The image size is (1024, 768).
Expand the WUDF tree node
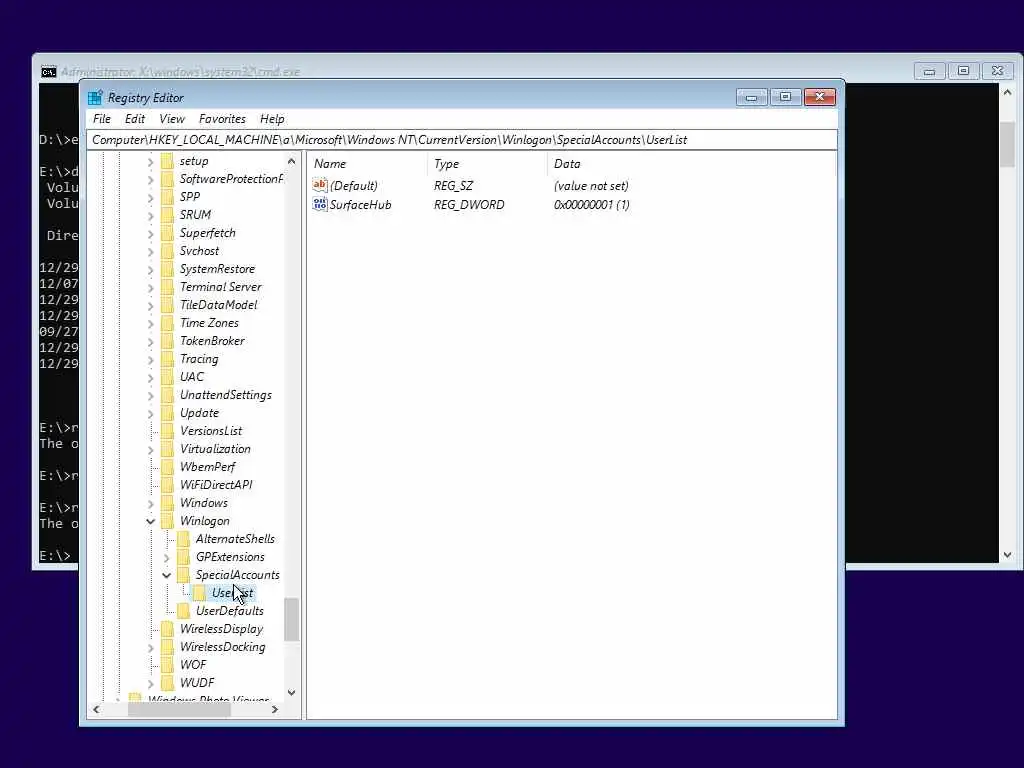[151, 683]
